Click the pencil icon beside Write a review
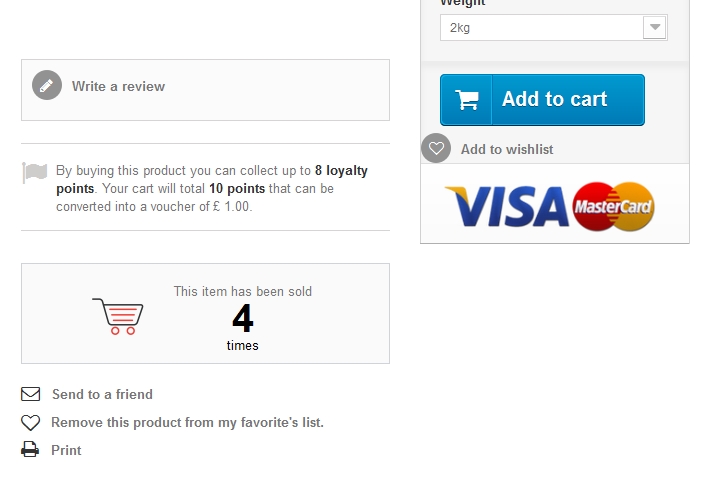This screenshot has width=715, height=479. 47,85
